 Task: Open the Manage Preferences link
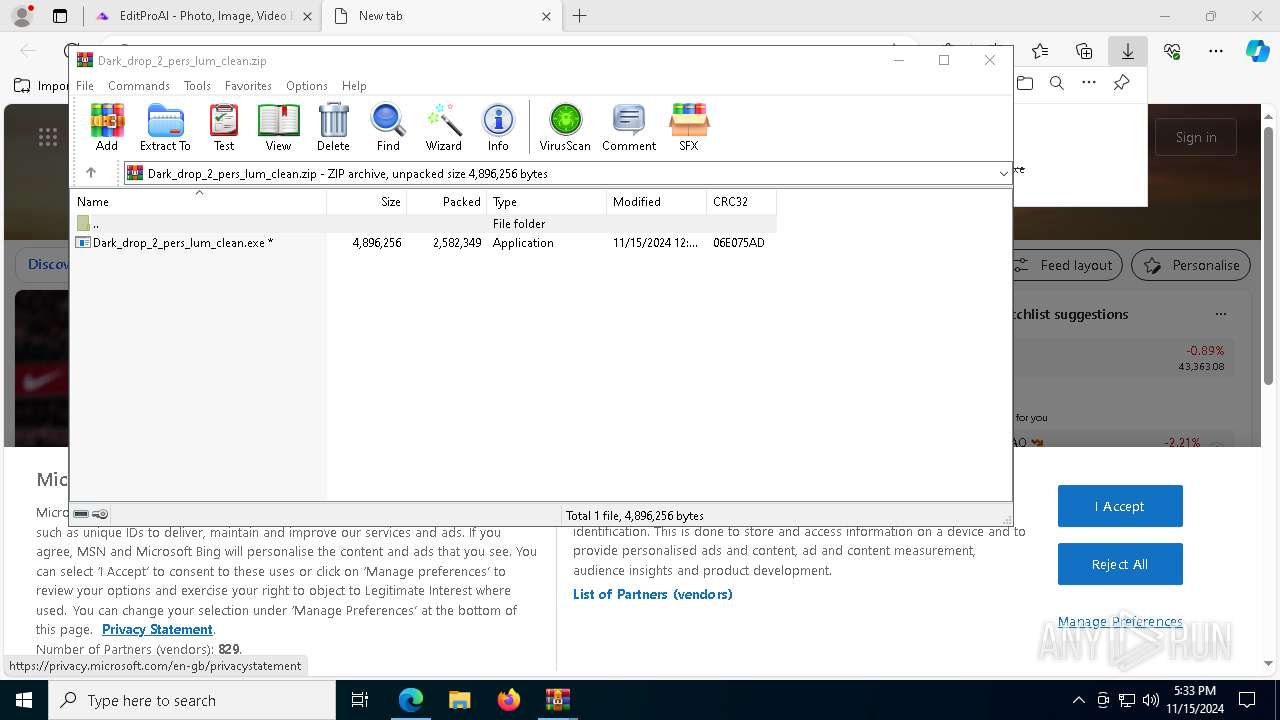(1120, 622)
